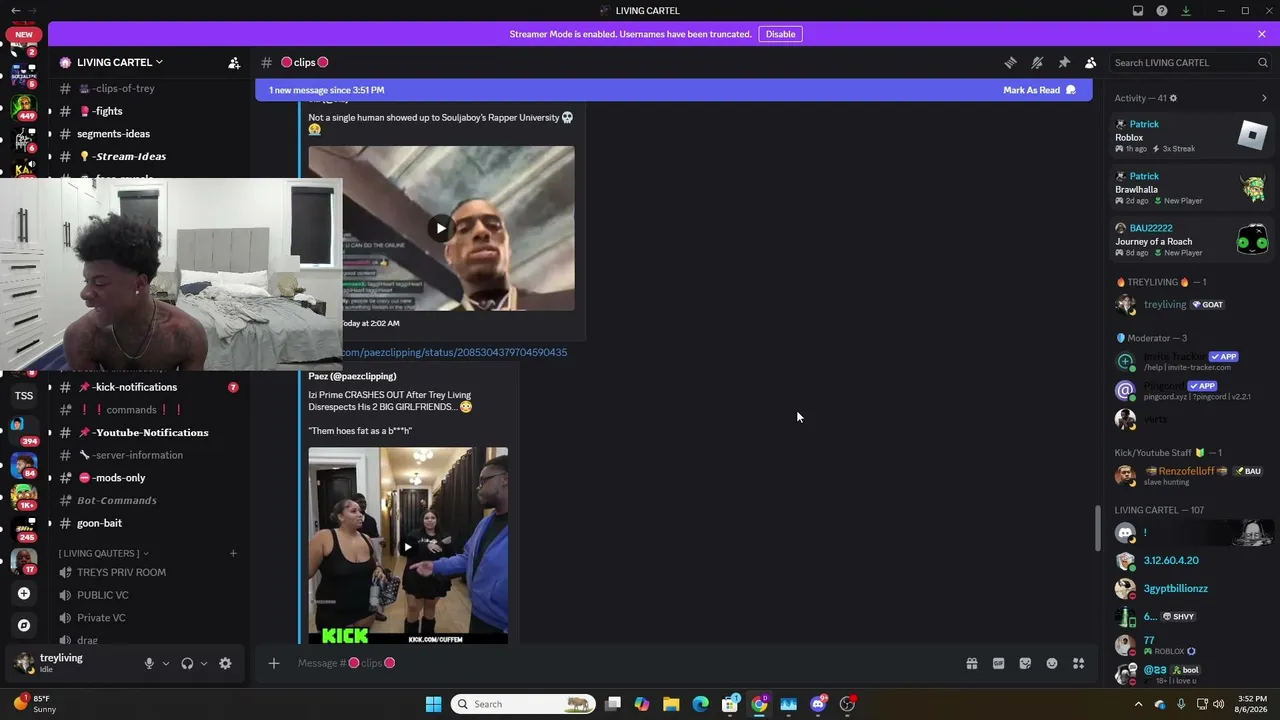Open the emoji picker
Screen dimensions: 1280x720
click(x=1052, y=663)
